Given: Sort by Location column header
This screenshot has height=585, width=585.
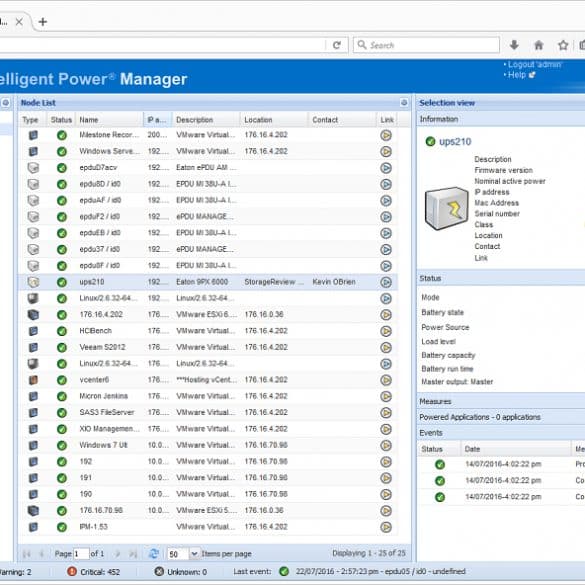Looking at the screenshot, I should (275, 120).
